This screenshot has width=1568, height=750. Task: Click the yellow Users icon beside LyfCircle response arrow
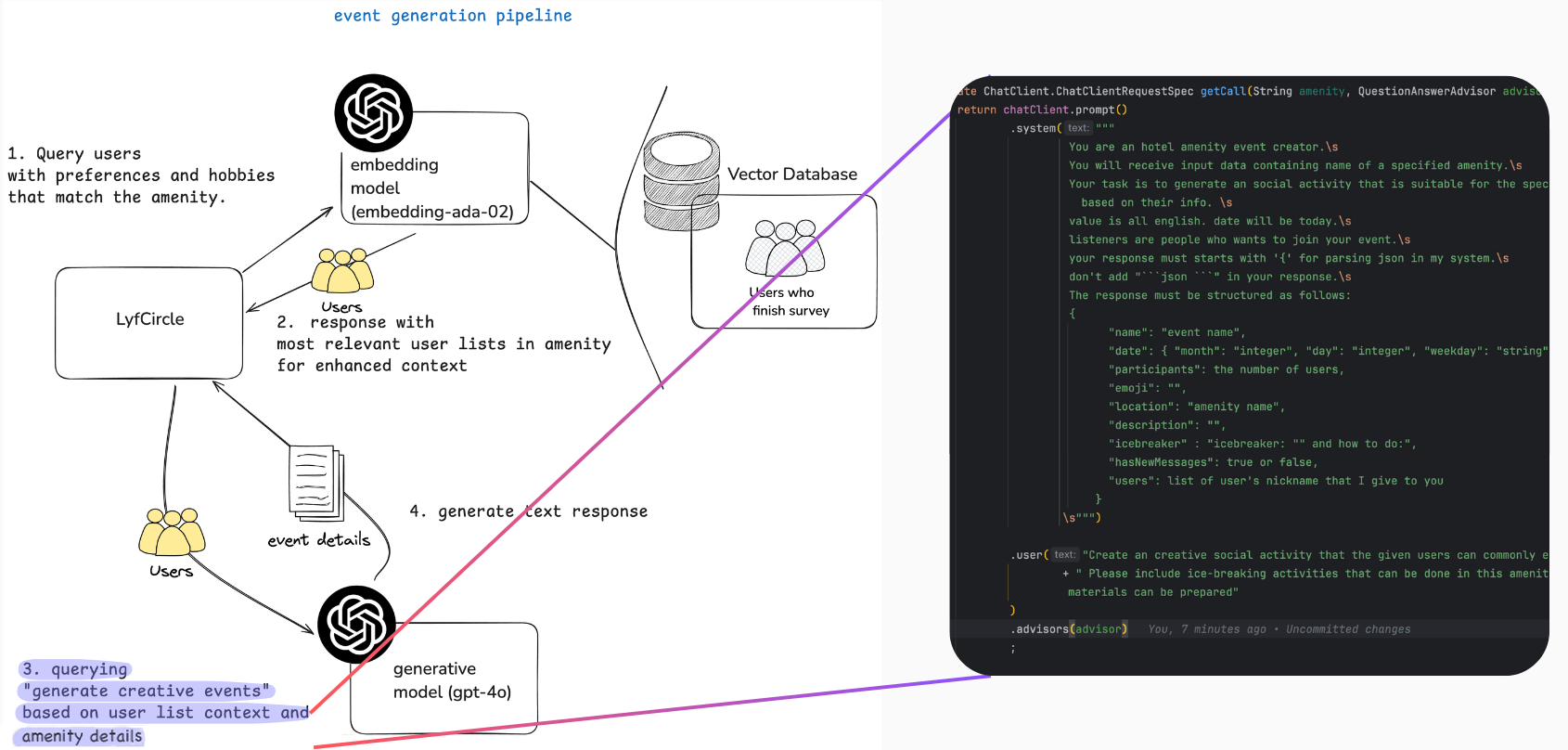pos(342,271)
